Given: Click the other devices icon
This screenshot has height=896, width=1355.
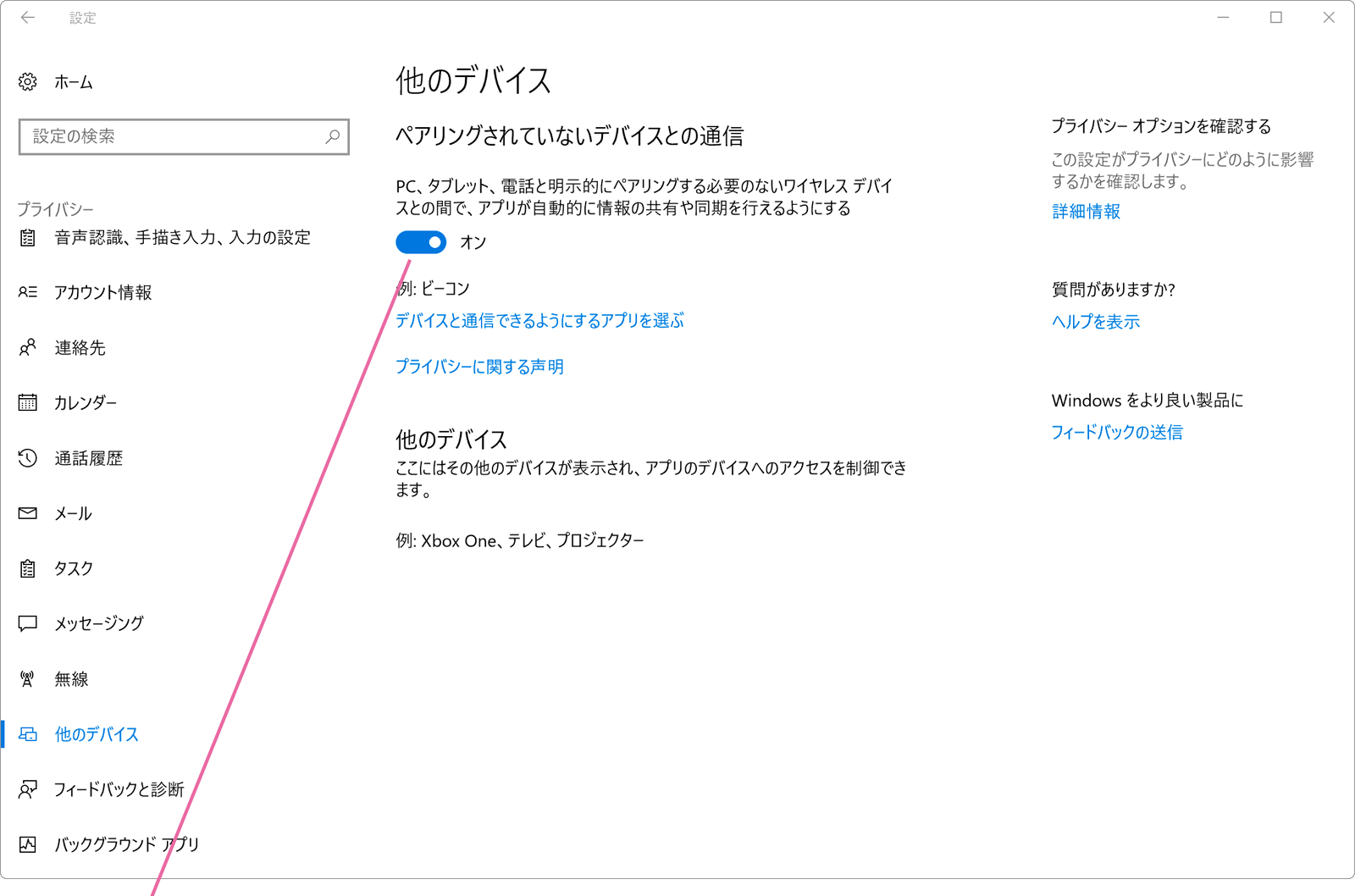Looking at the screenshot, I should (28, 734).
